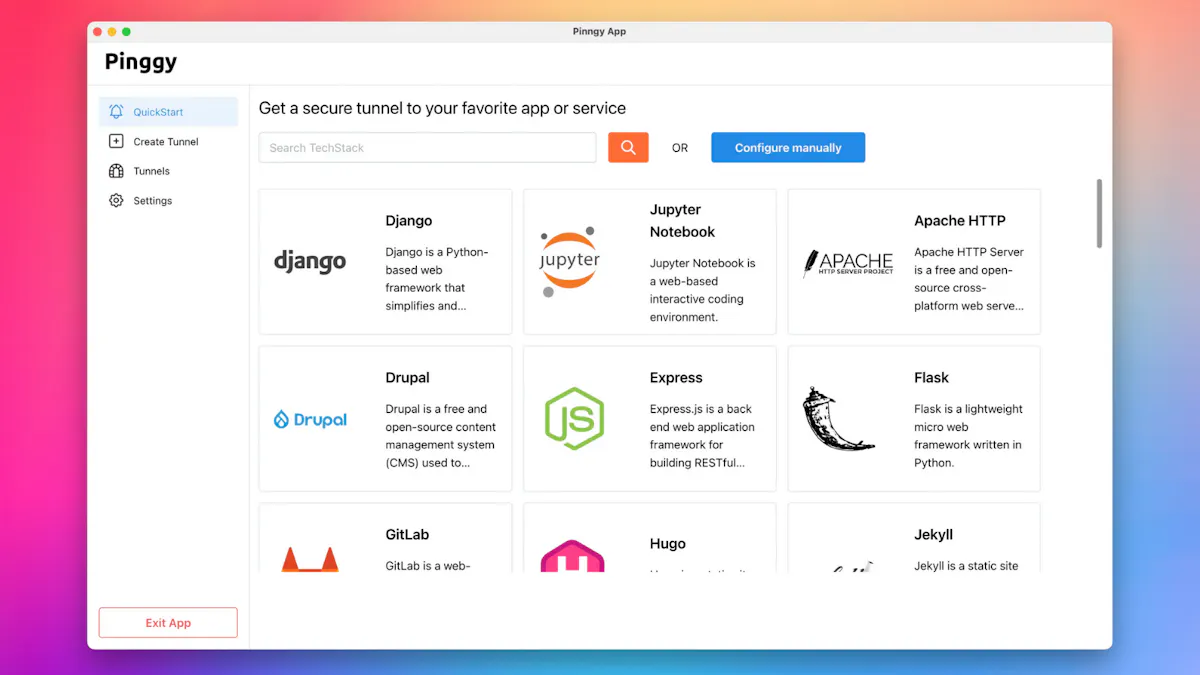Click the Drupal droplet logo
The height and width of the screenshot is (675, 1200).
310,420
